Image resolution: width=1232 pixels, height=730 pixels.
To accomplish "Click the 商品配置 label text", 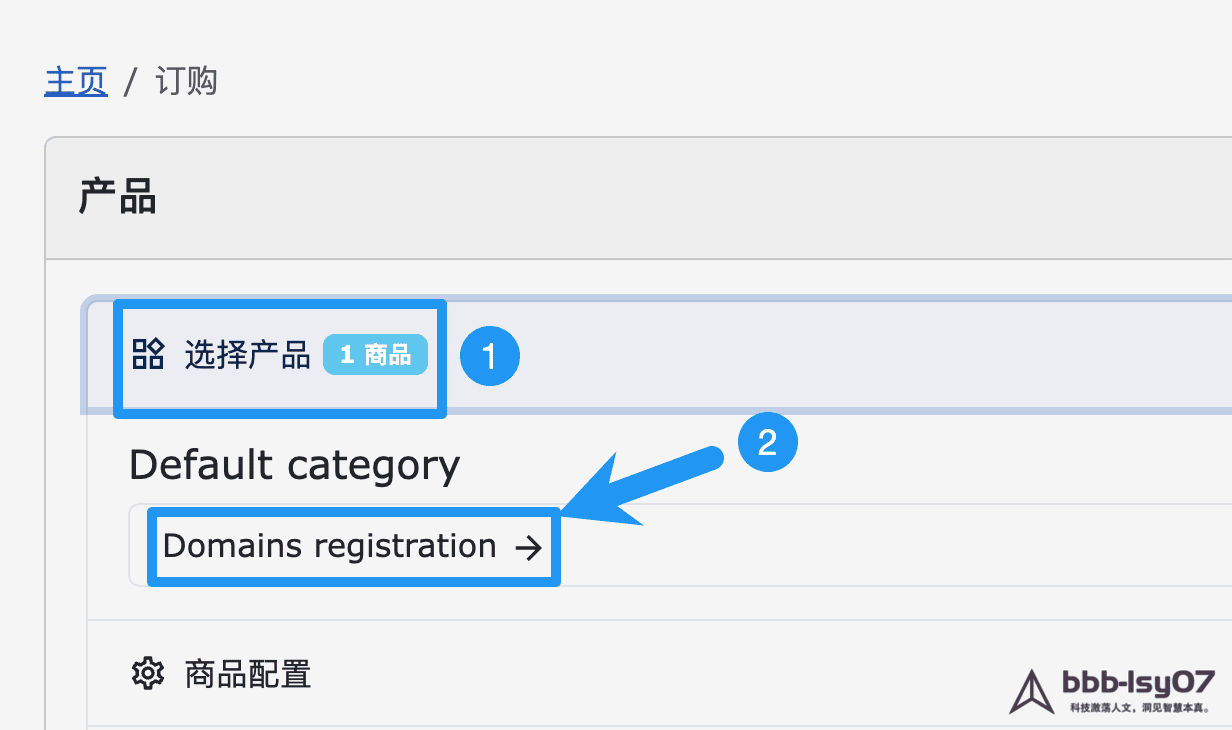I will pyautogui.click(x=248, y=674).
